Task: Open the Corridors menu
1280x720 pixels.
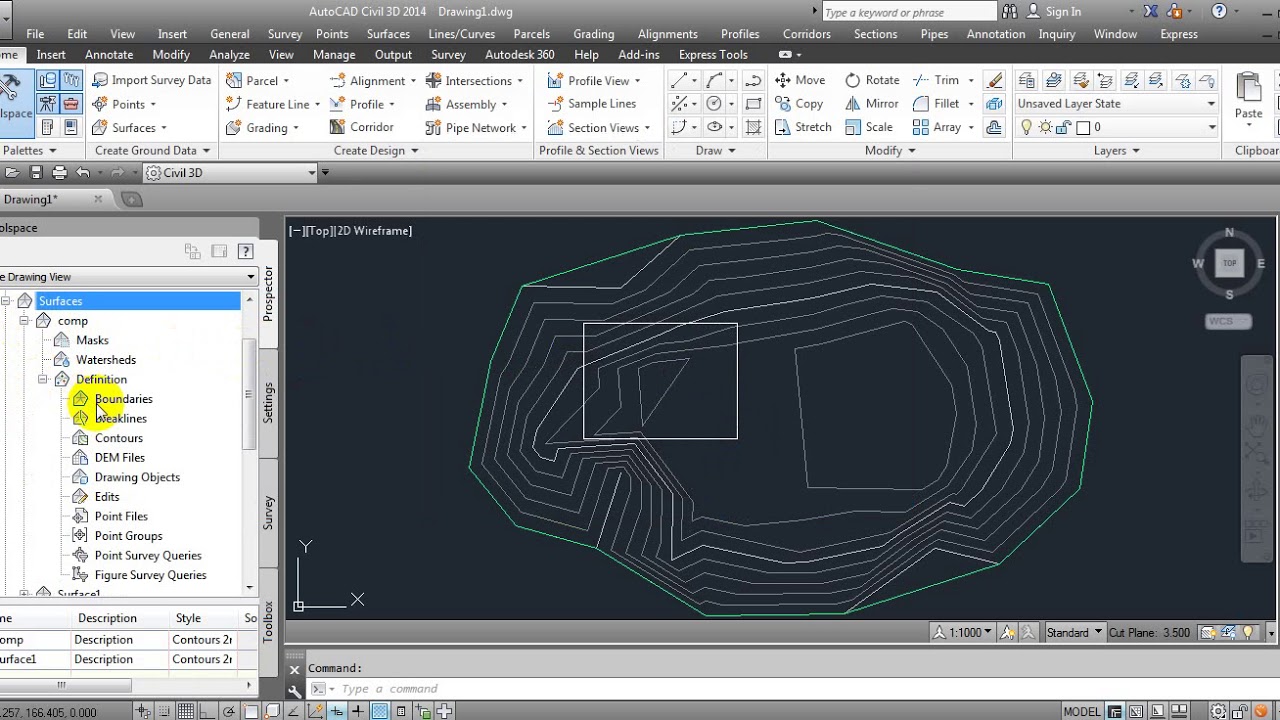Action: [x=806, y=34]
